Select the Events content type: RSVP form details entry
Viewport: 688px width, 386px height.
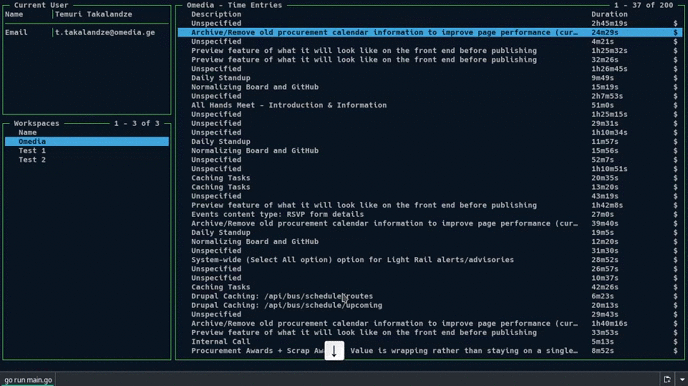(x=430, y=214)
